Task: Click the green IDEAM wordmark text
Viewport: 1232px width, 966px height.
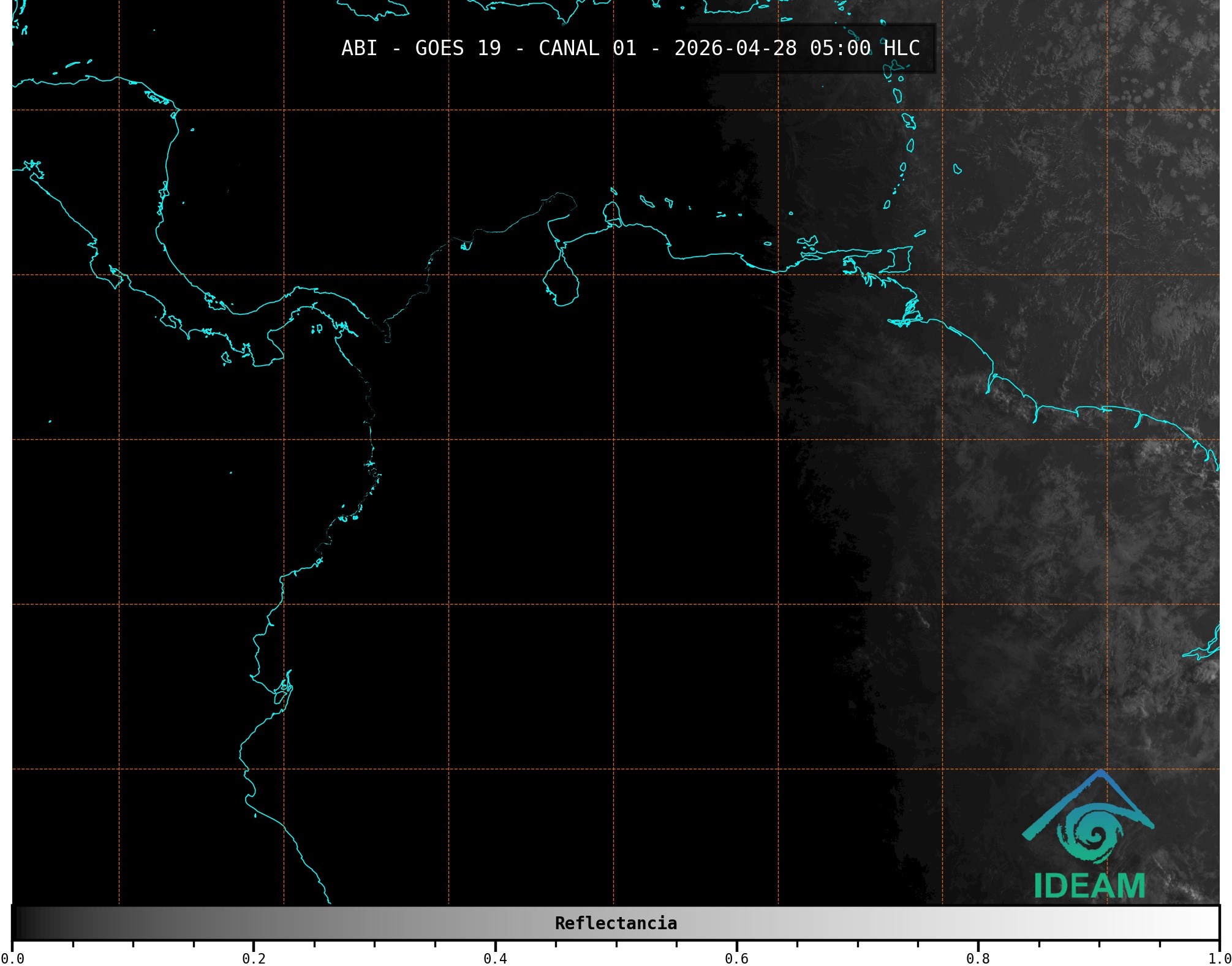Action: (x=1090, y=886)
